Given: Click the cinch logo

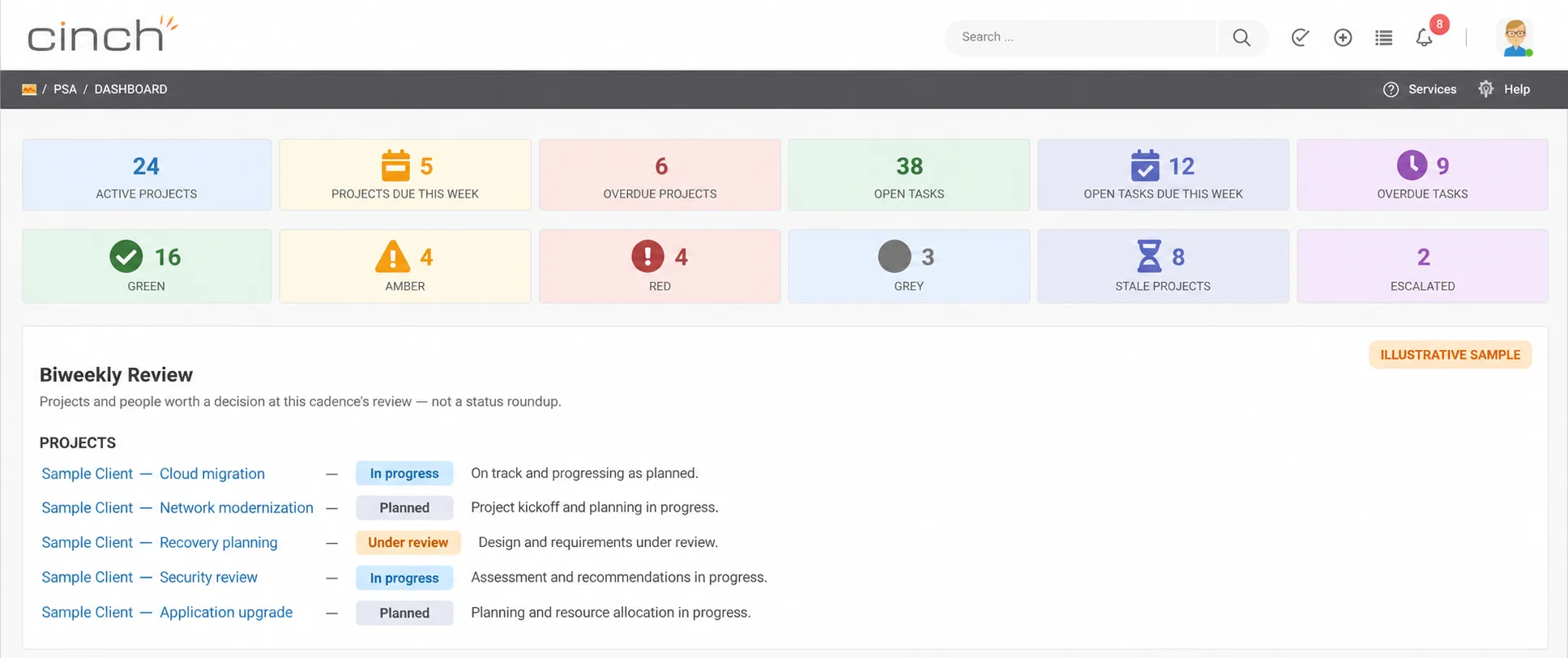Looking at the screenshot, I should coord(102,34).
